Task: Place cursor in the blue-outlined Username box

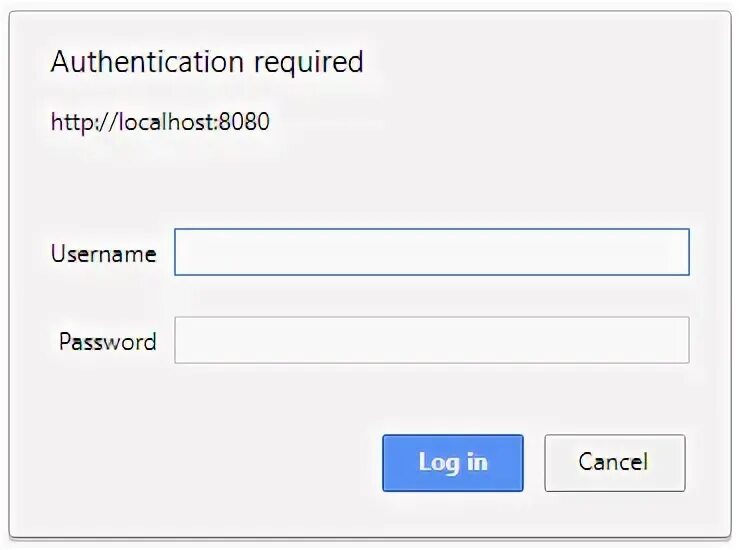Action: click(x=431, y=252)
